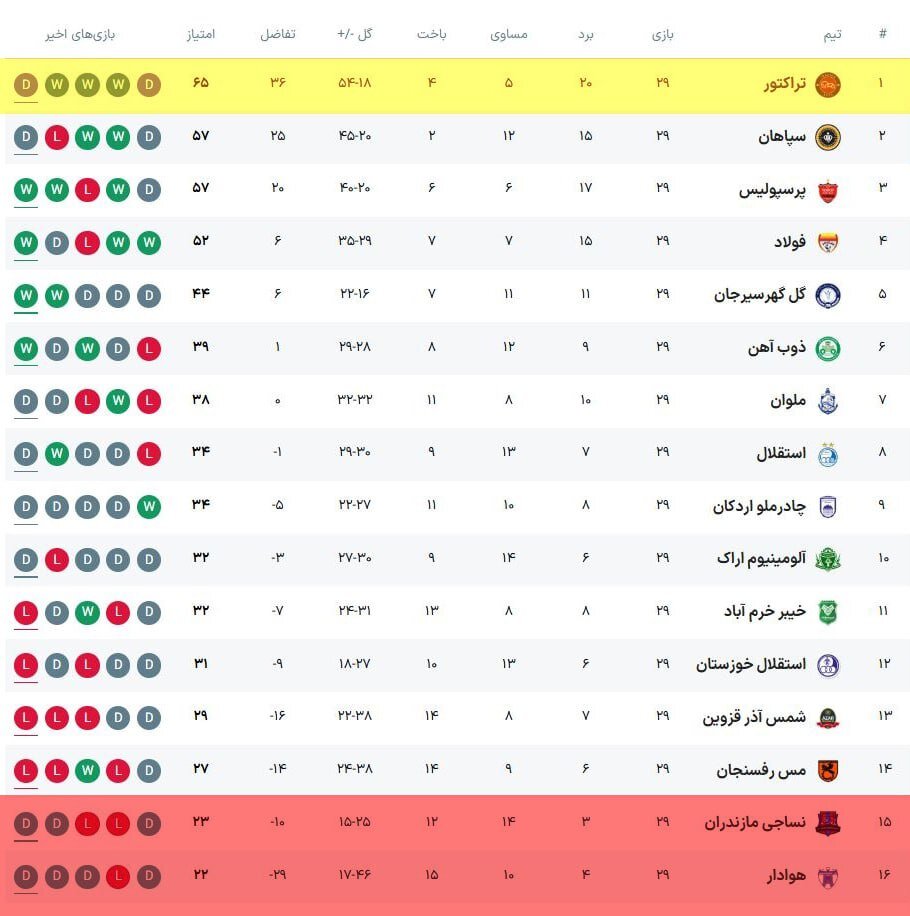Select the Havadar club logo

[830, 876]
